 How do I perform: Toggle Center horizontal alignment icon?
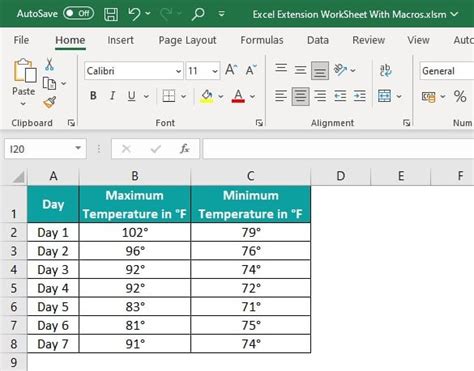300,96
